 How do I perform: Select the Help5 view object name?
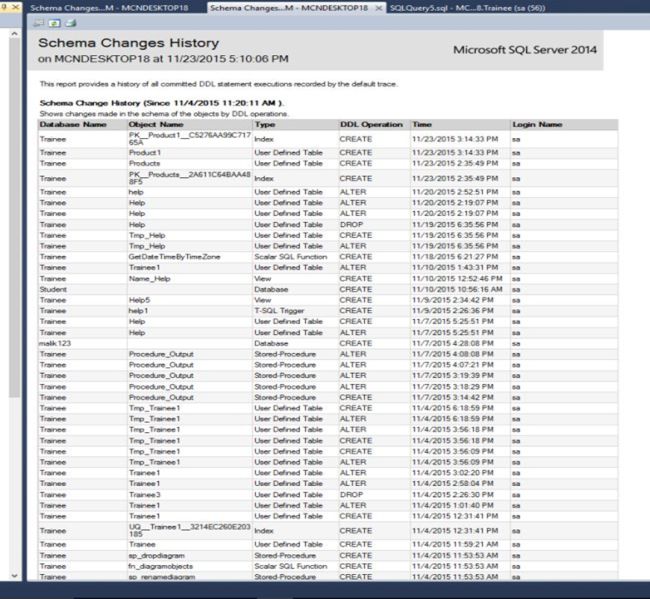click(139, 300)
